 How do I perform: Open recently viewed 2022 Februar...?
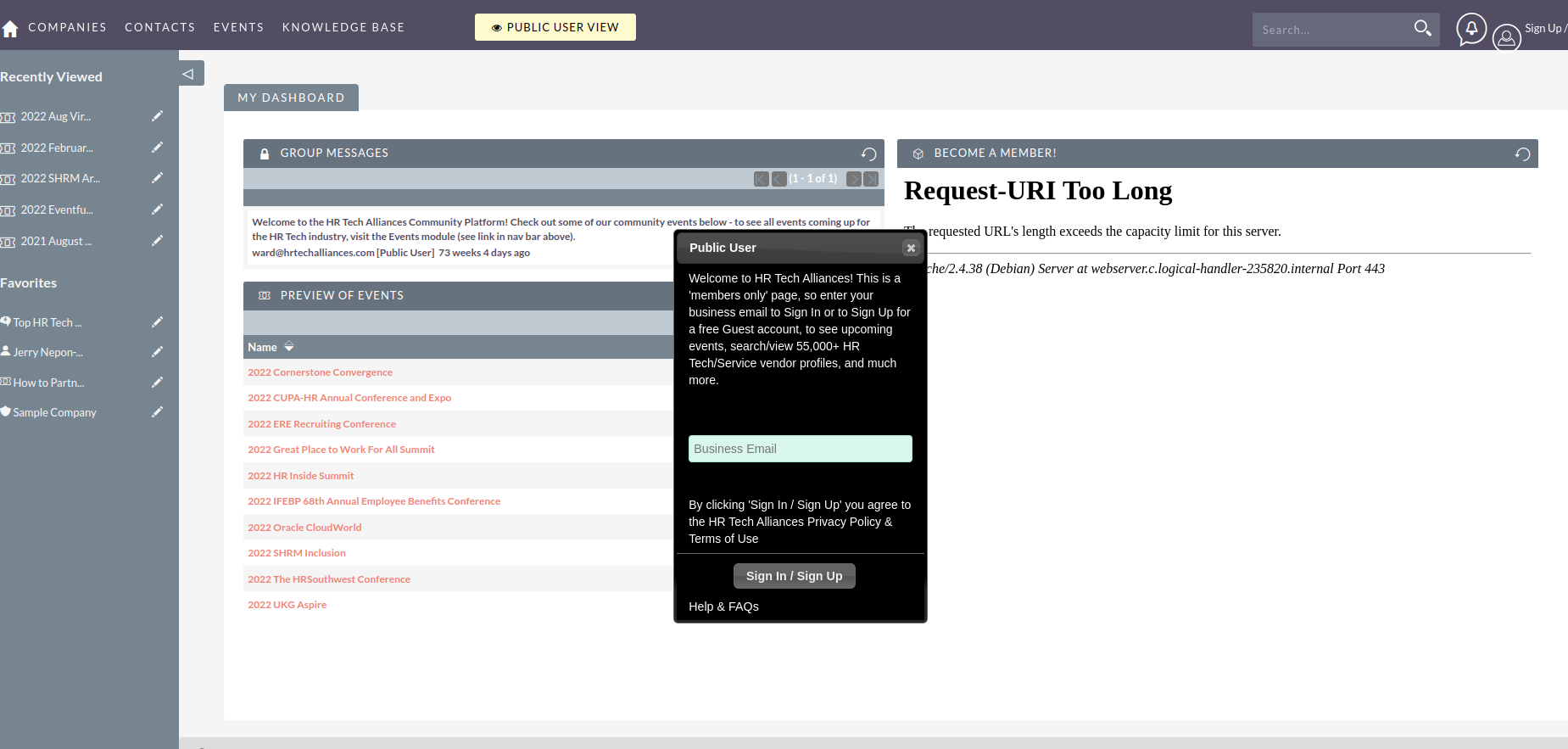57,148
